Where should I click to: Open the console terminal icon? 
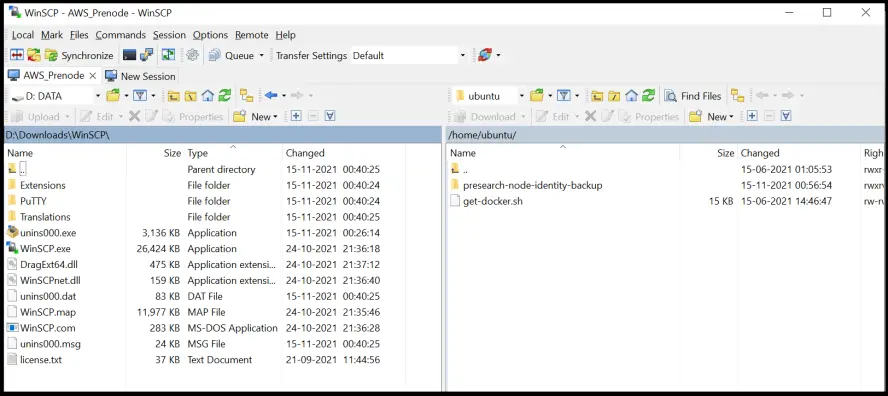point(130,55)
